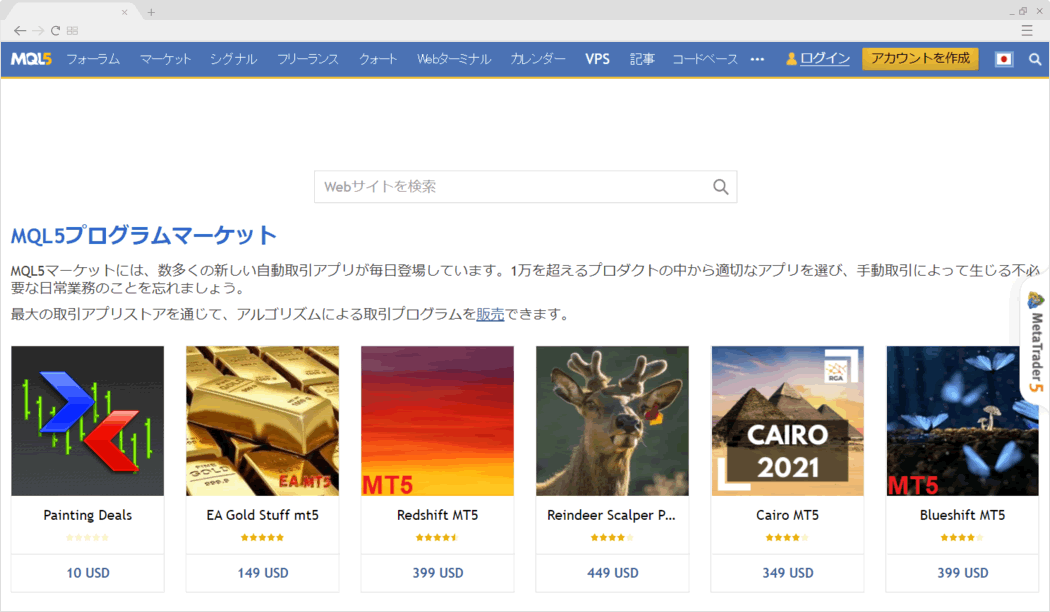Click the 349 USD price button

tap(788, 573)
